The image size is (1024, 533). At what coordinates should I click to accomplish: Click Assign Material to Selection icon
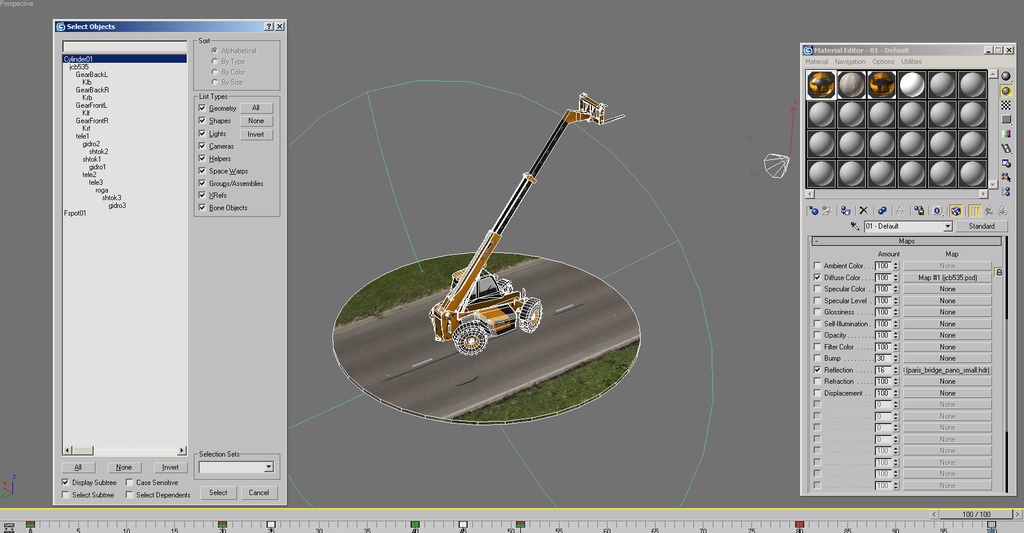point(846,211)
